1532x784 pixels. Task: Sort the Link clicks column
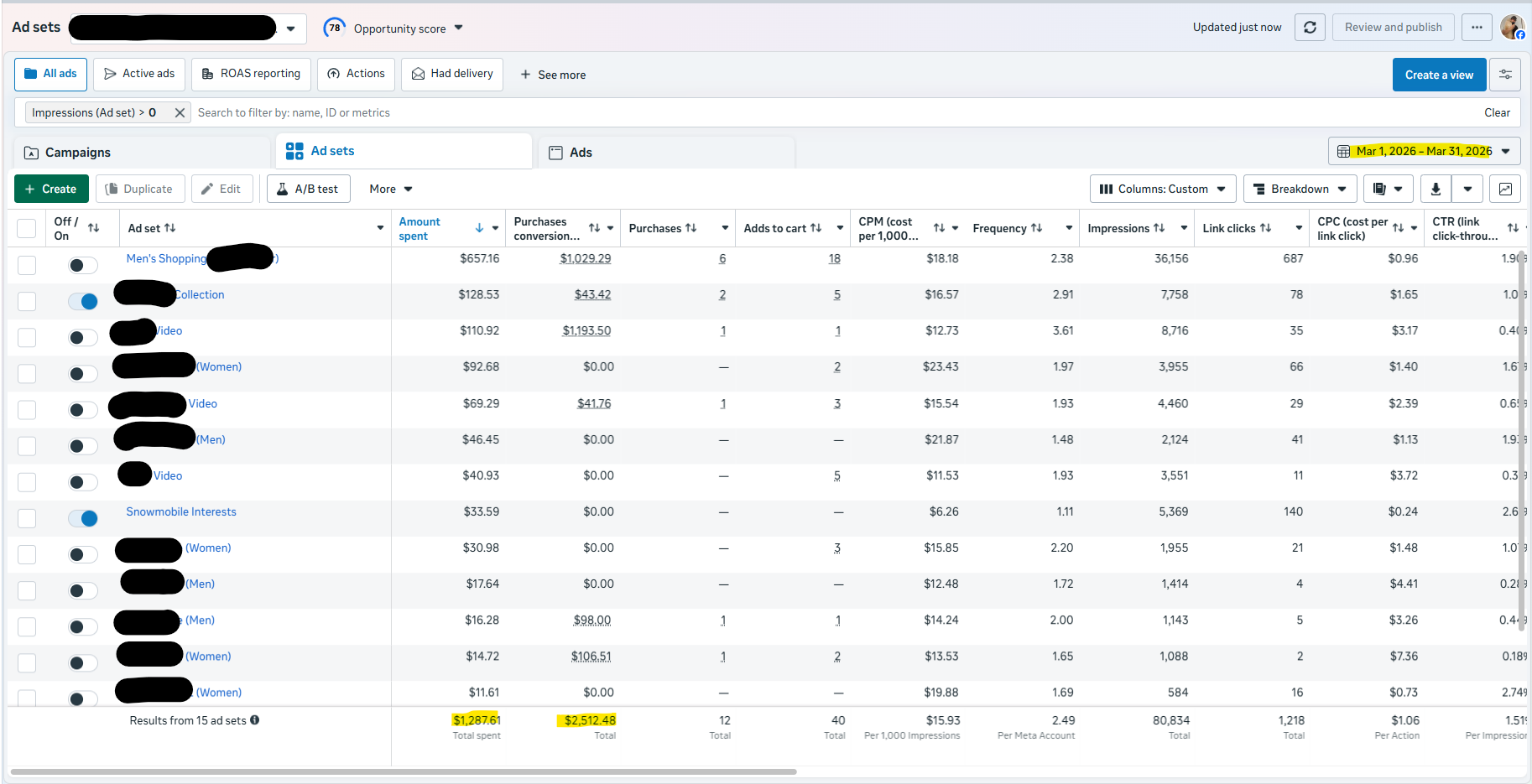pos(1265,228)
